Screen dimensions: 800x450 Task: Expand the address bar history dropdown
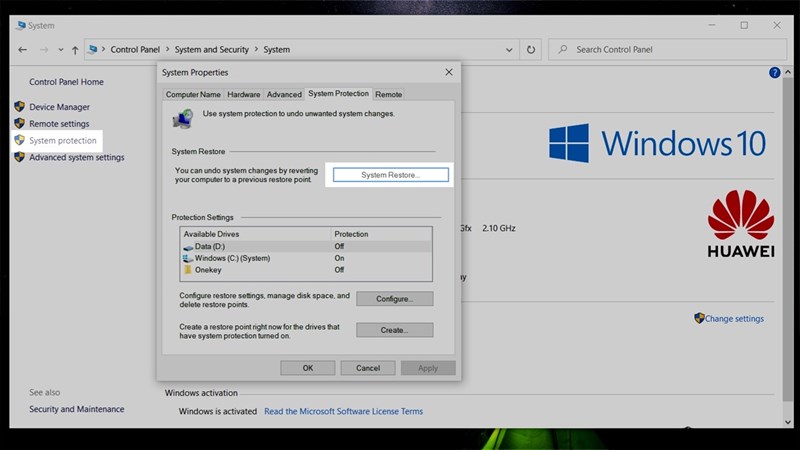(509, 50)
